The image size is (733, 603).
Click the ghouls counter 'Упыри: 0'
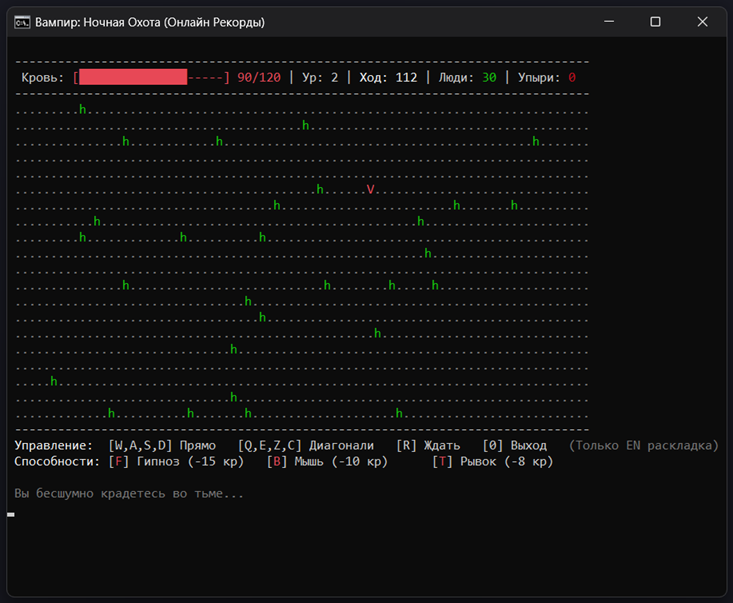coord(546,78)
